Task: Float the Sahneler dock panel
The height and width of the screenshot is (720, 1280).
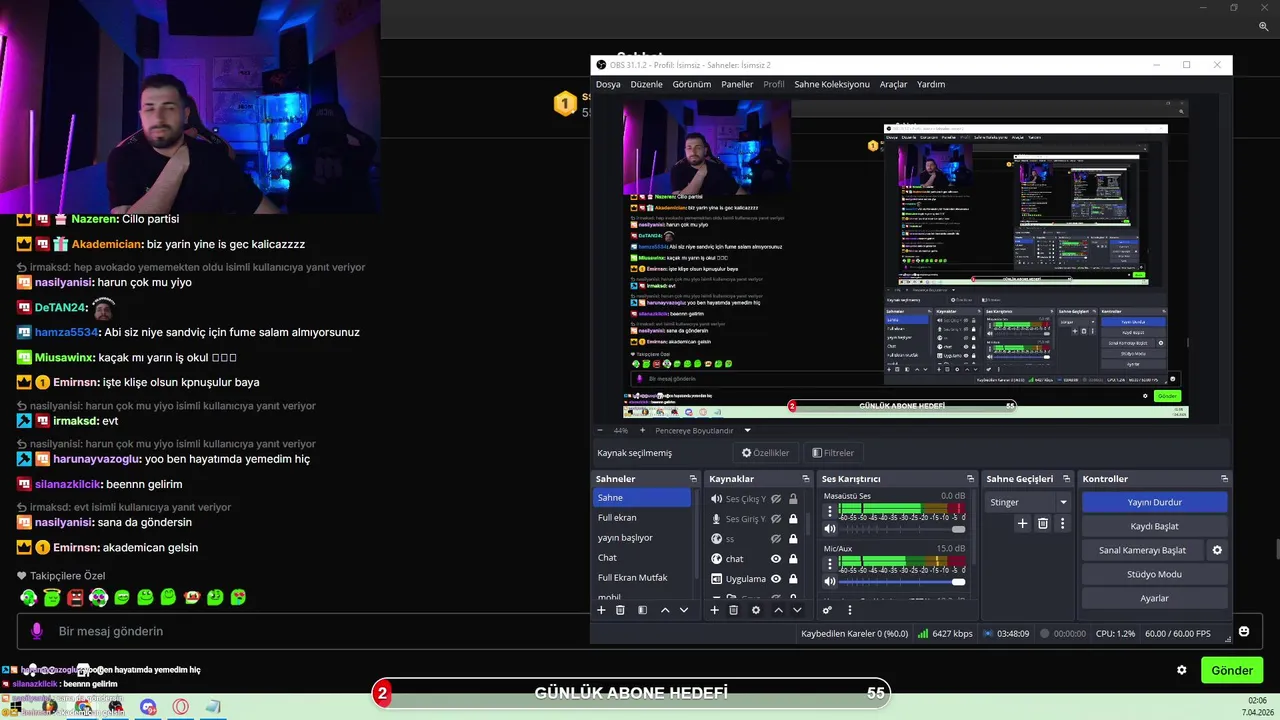Action: tap(693, 479)
